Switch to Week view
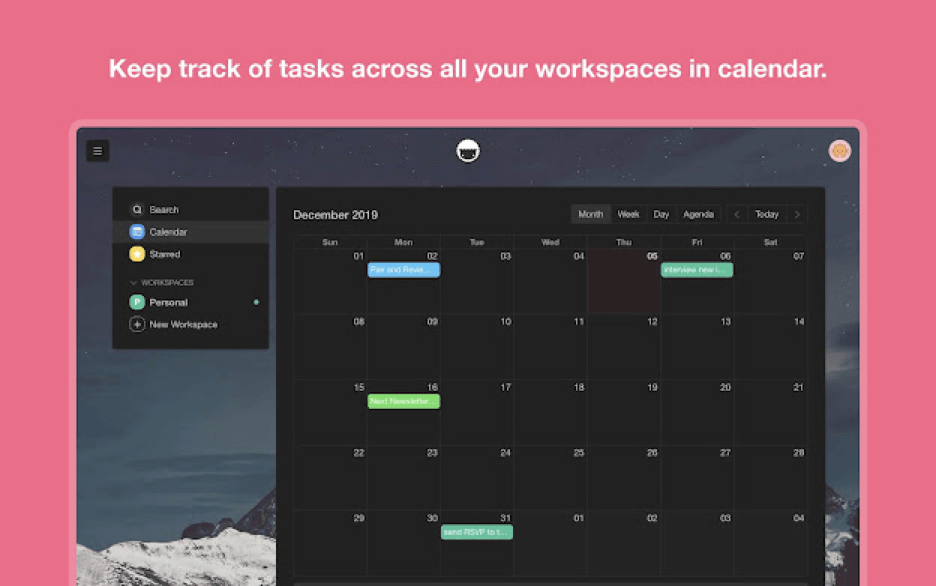936x586 pixels. point(628,214)
